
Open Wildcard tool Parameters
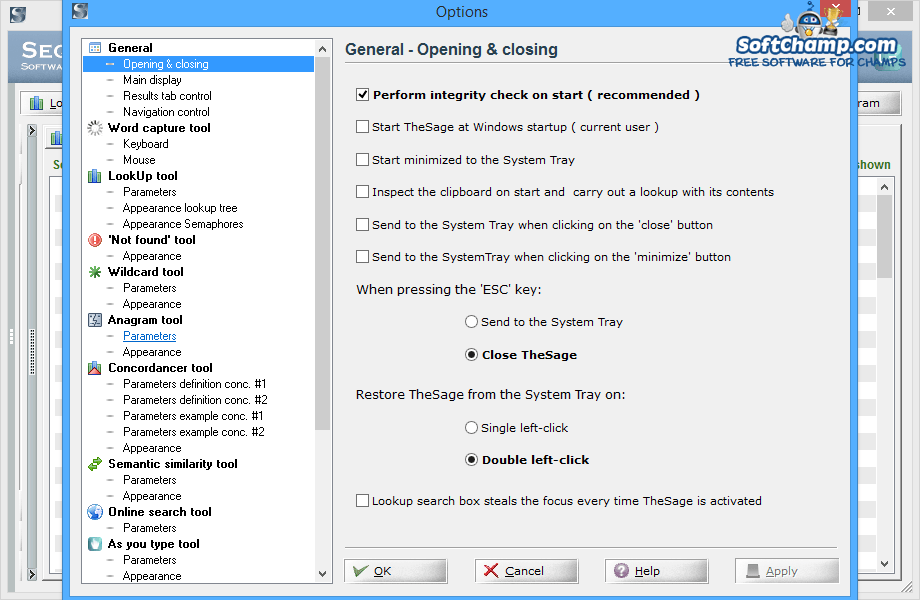pyautogui.click(x=150, y=288)
